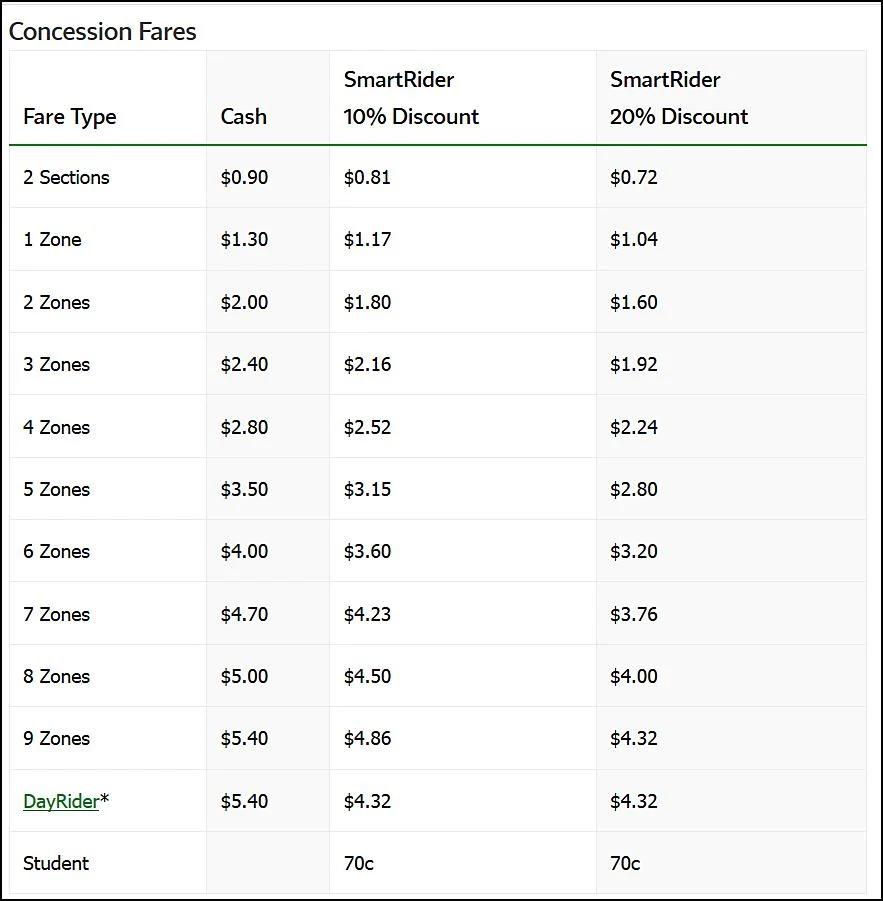Viewport: 883px width, 901px height.
Task: Click the $4.23 fare for 7 Zones
Action: coord(367,614)
